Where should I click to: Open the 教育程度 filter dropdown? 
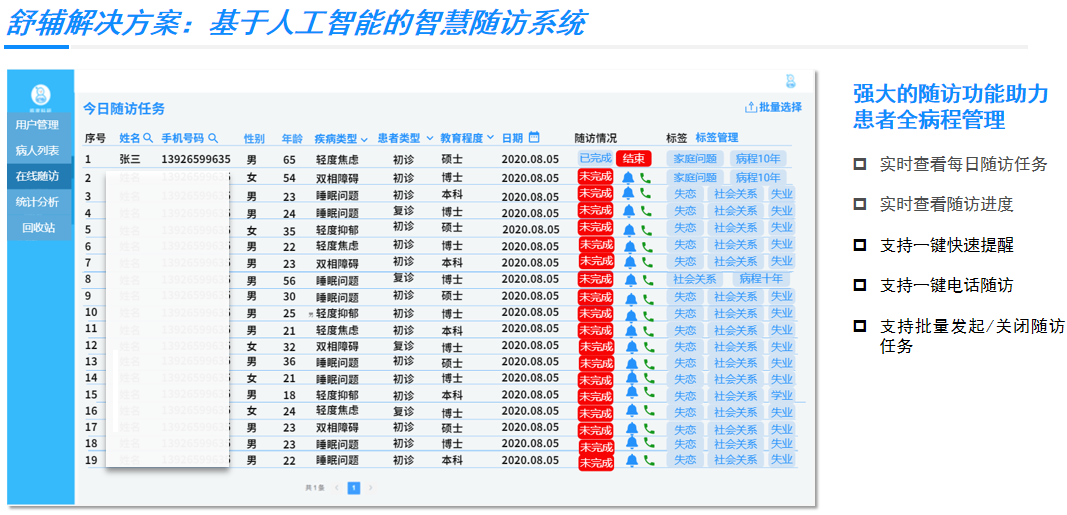tap(490, 139)
